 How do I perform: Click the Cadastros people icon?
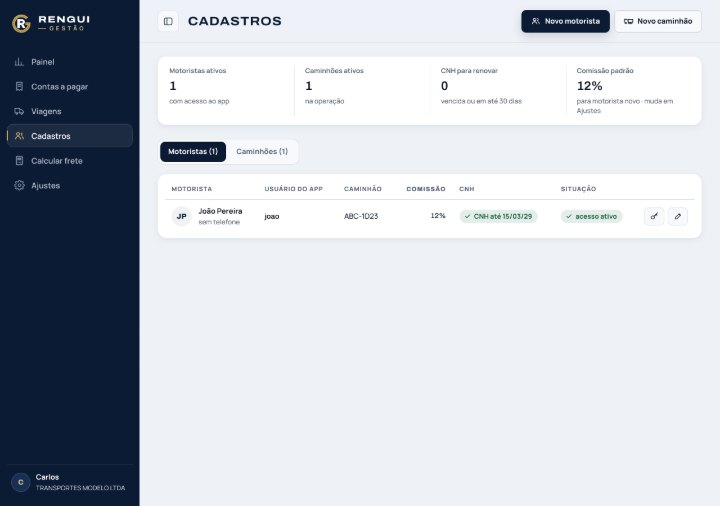click(x=19, y=136)
